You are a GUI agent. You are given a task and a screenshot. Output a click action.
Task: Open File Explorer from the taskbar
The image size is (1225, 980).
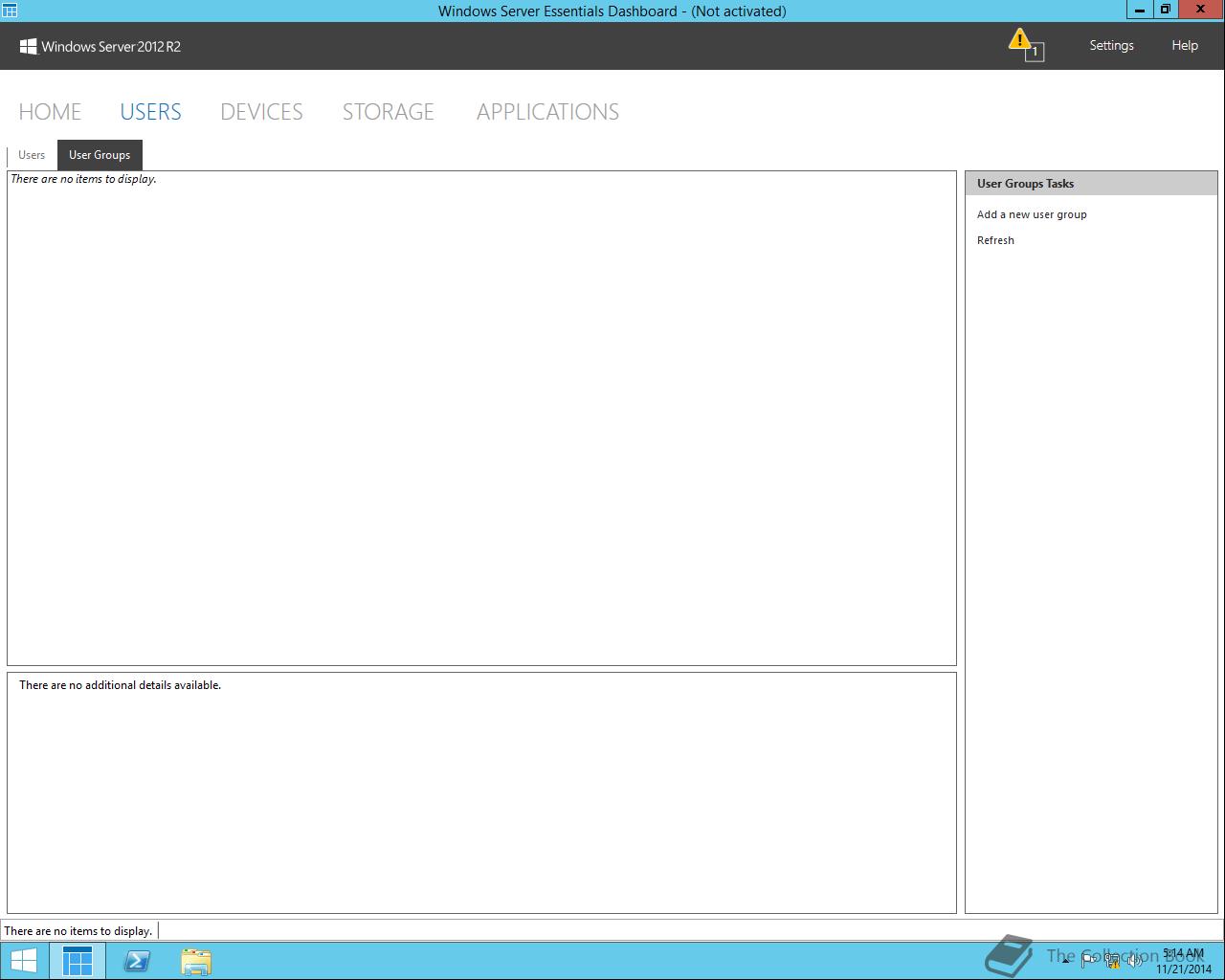196,961
